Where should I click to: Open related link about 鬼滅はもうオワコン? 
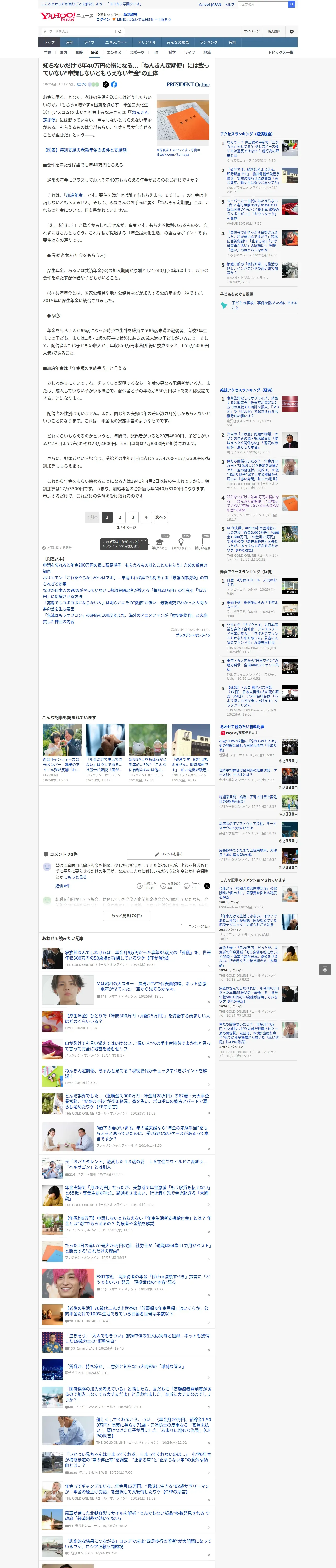tap(125, 618)
